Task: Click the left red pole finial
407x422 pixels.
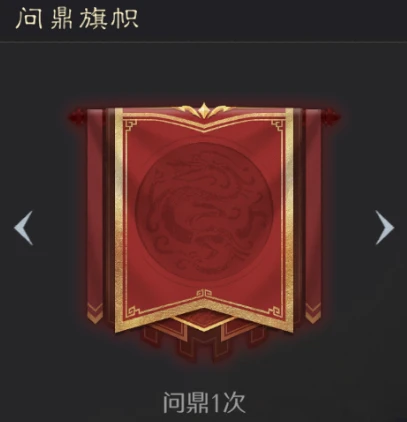Action: (77, 117)
